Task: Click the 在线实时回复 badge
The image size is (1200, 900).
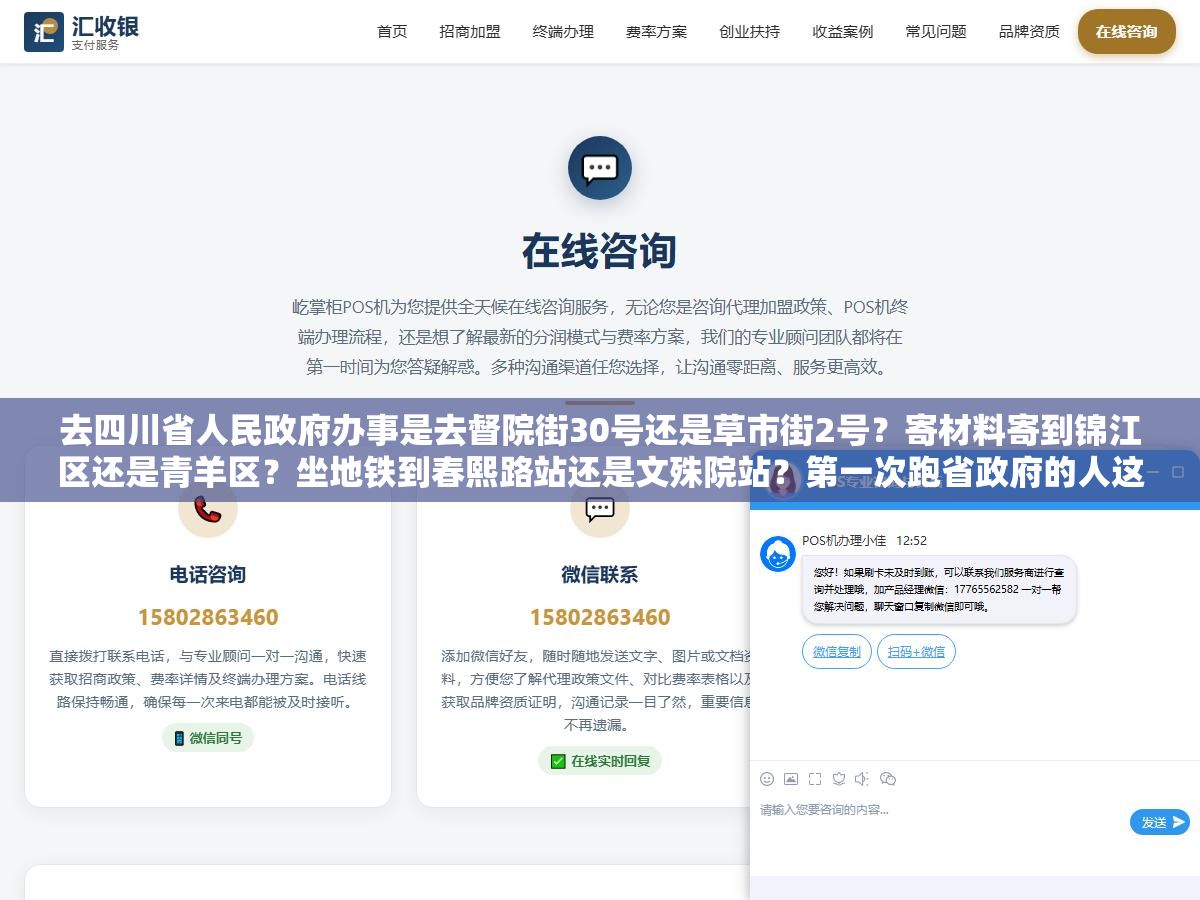Action: (x=600, y=761)
